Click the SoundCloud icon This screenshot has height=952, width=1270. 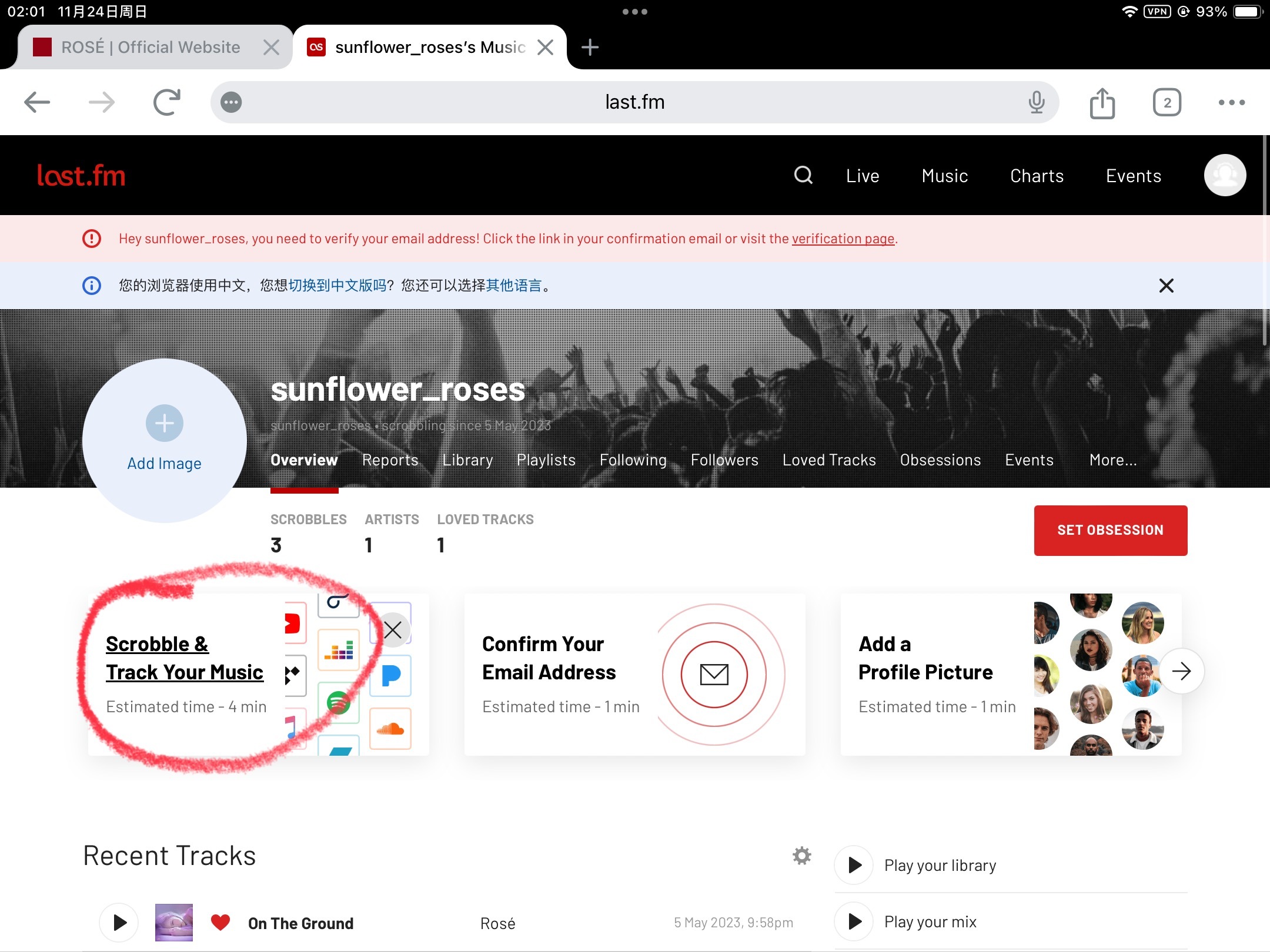[391, 729]
